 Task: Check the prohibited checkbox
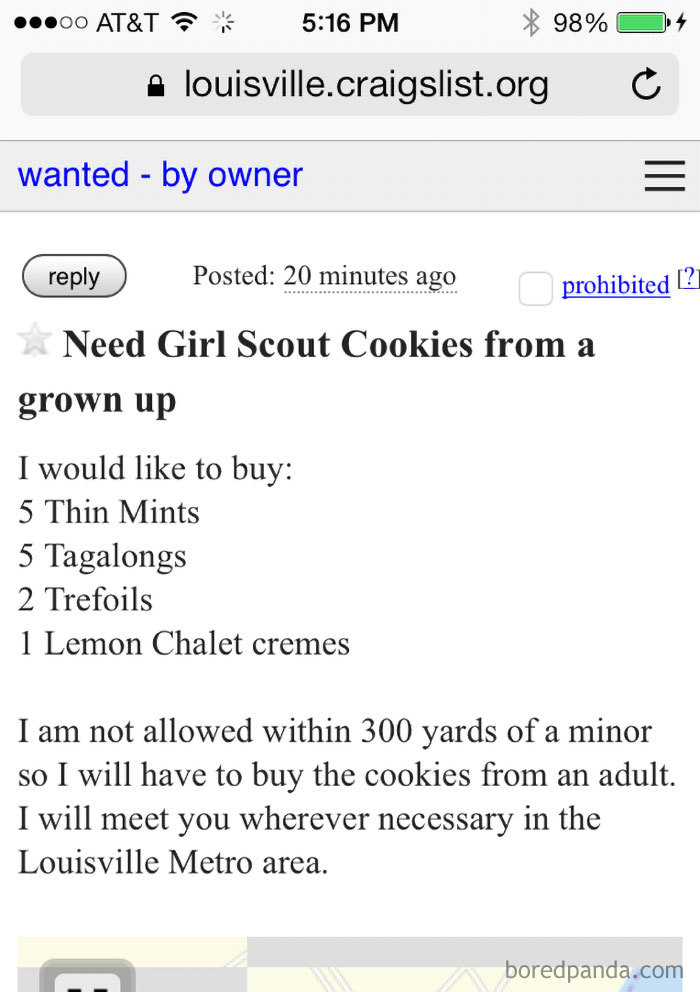pos(536,288)
